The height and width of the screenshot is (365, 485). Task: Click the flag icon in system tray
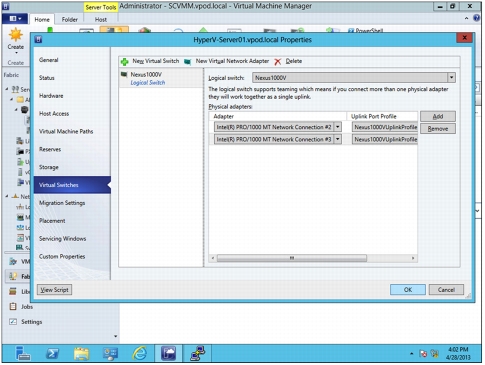click(x=423, y=354)
